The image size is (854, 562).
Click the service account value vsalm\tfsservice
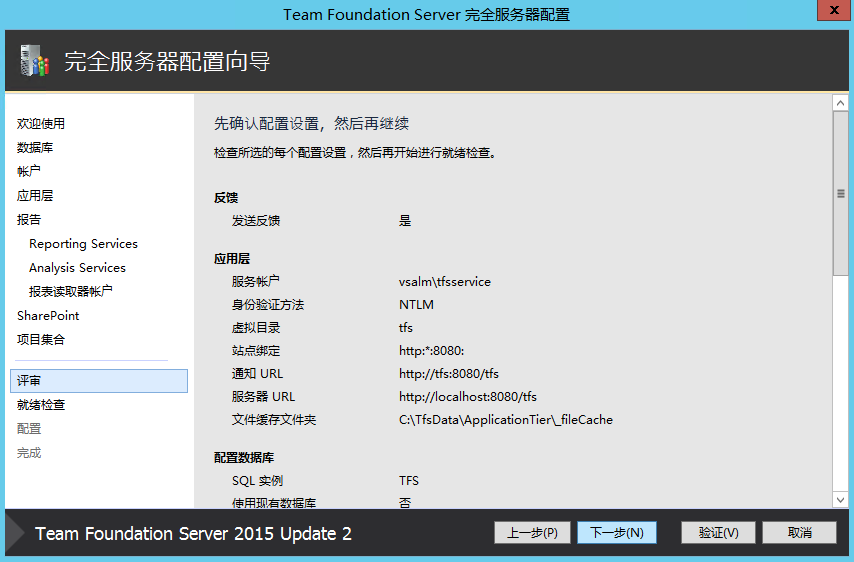pyautogui.click(x=444, y=282)
